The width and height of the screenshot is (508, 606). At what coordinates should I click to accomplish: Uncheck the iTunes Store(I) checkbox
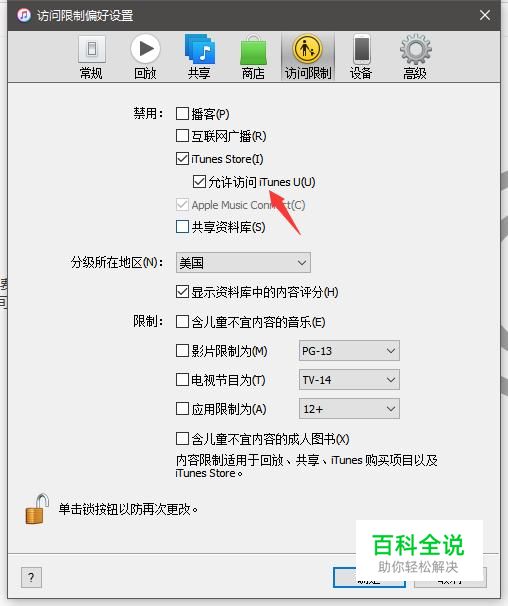point(182,158)
